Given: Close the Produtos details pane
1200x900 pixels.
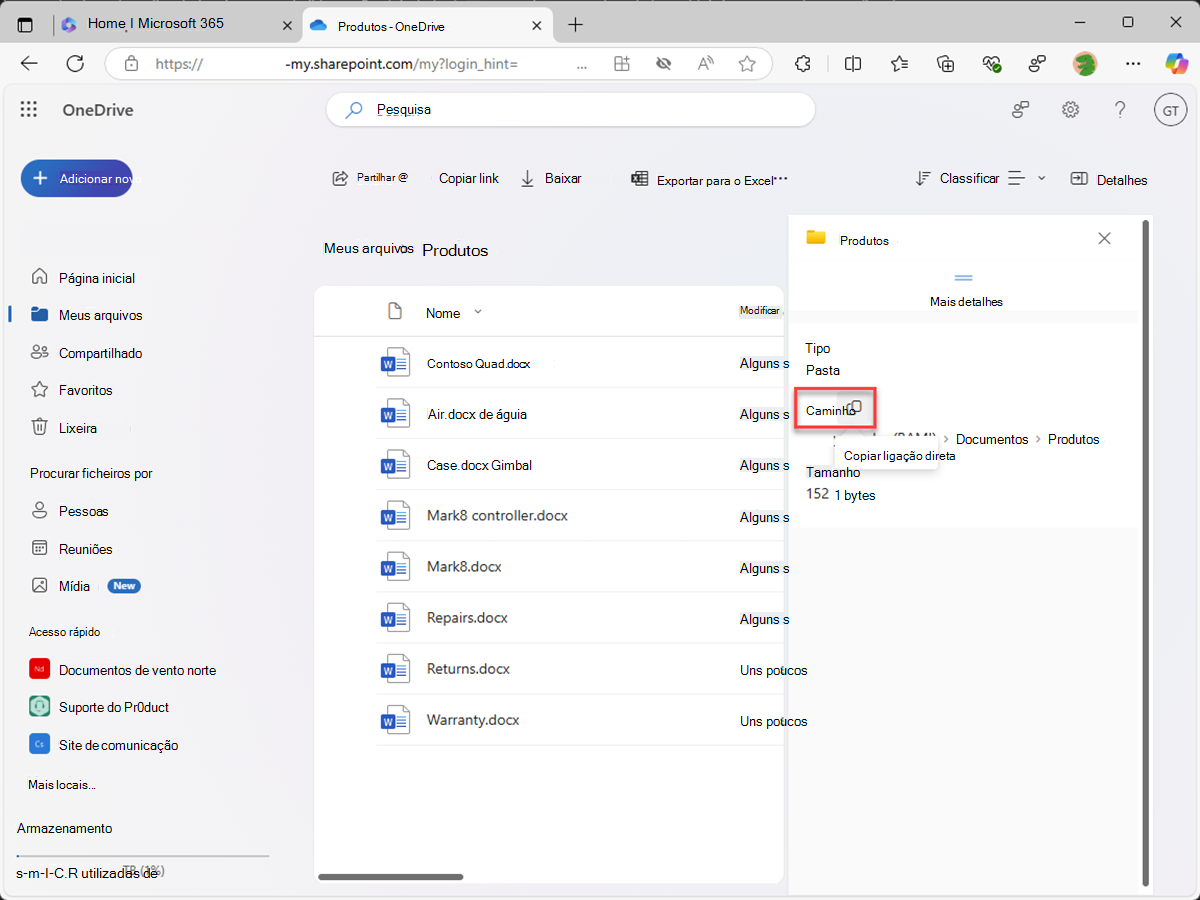Looking at the screenshot, I should click(x=1104, y=238).
